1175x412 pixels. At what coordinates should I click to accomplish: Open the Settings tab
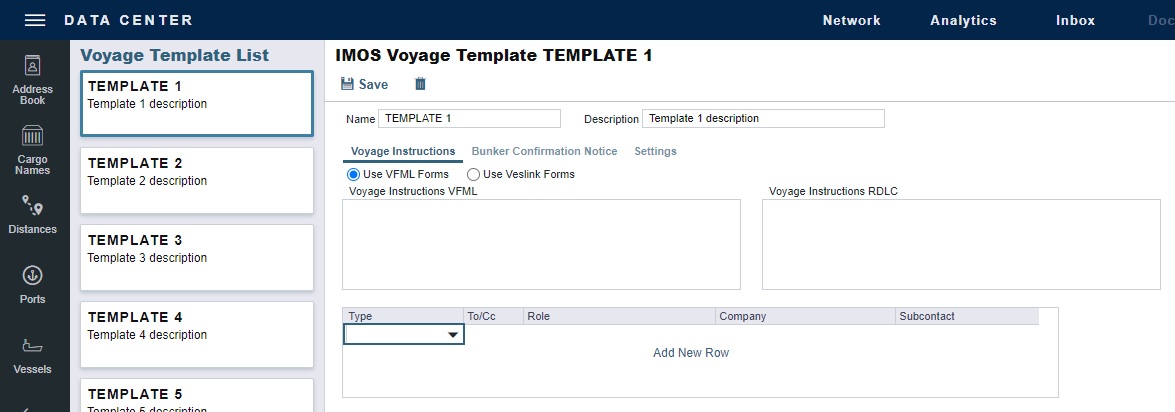click(x=655, y=151)
